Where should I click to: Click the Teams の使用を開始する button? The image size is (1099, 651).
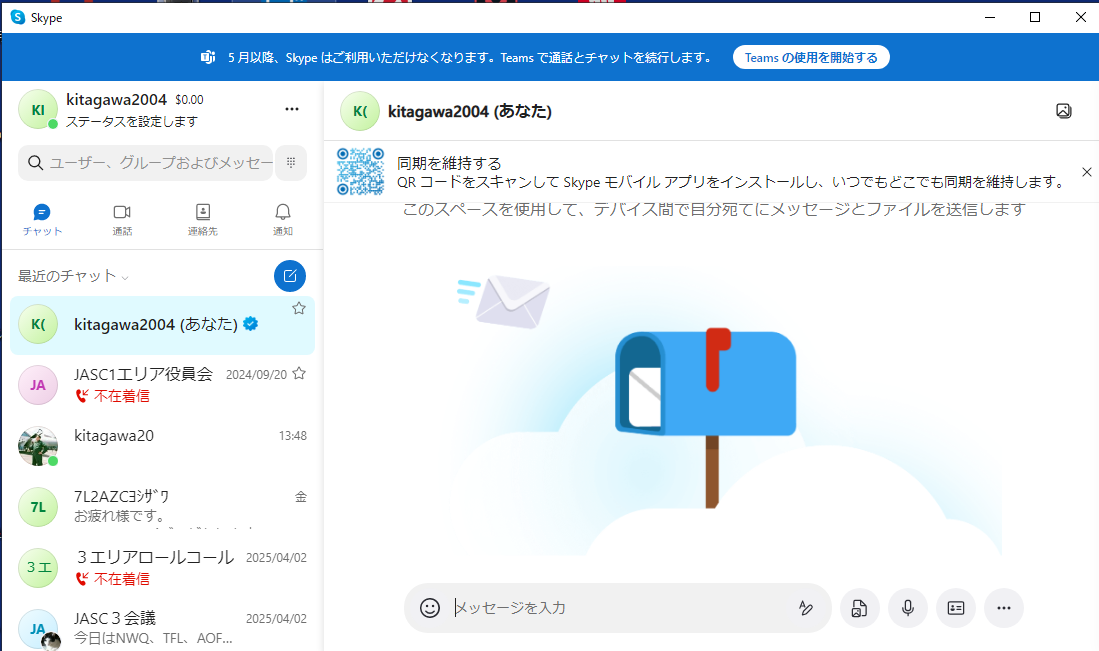811,57
